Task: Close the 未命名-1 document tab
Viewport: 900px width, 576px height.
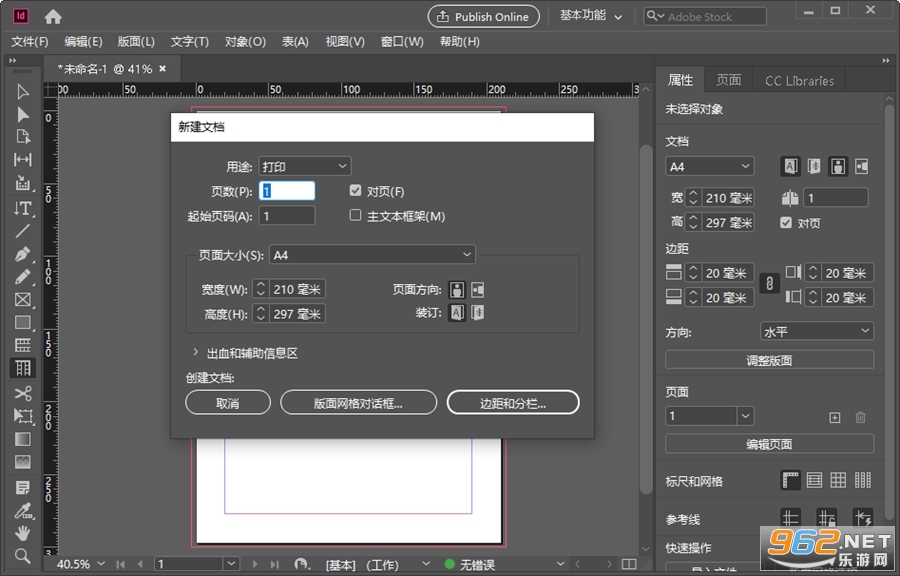Action: (163, 69)
